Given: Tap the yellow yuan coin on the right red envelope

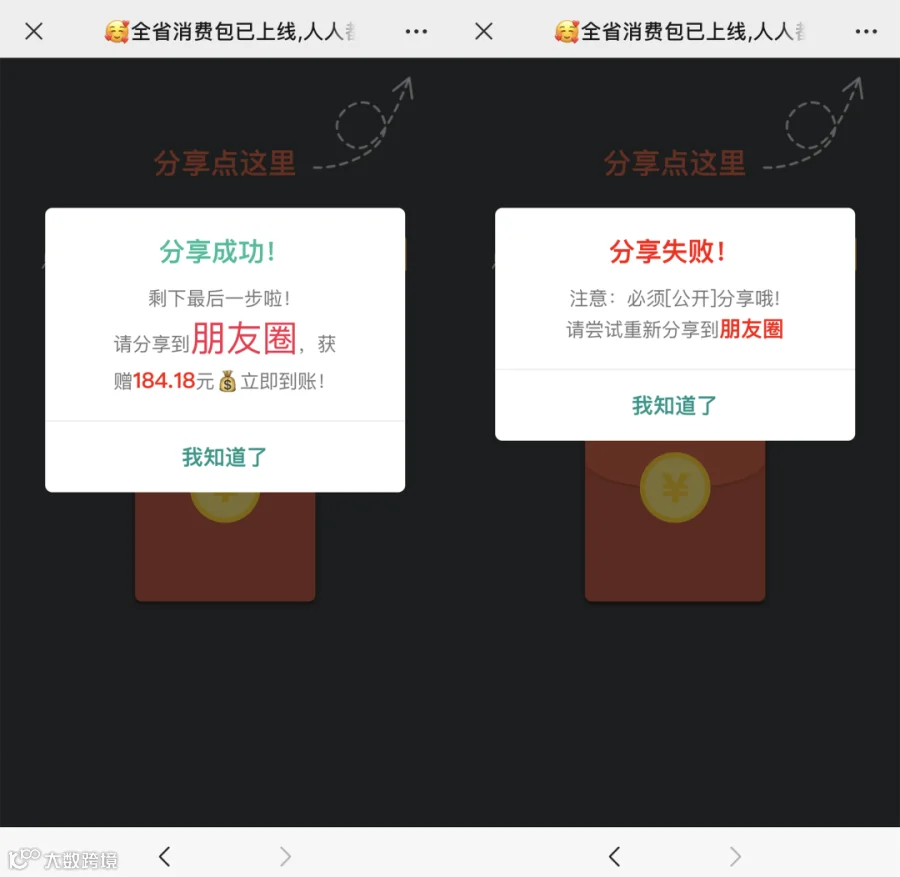Looking at the screenshot, I should [x=675, y=487].
